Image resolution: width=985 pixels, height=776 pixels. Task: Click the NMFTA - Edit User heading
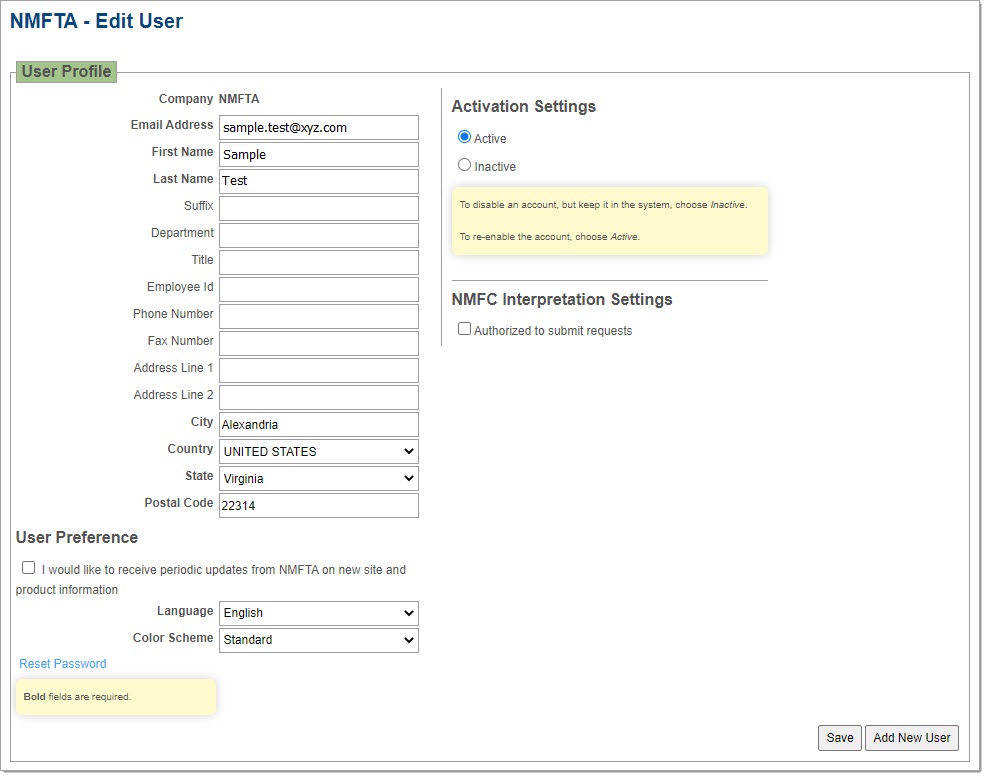coord(96,21)
